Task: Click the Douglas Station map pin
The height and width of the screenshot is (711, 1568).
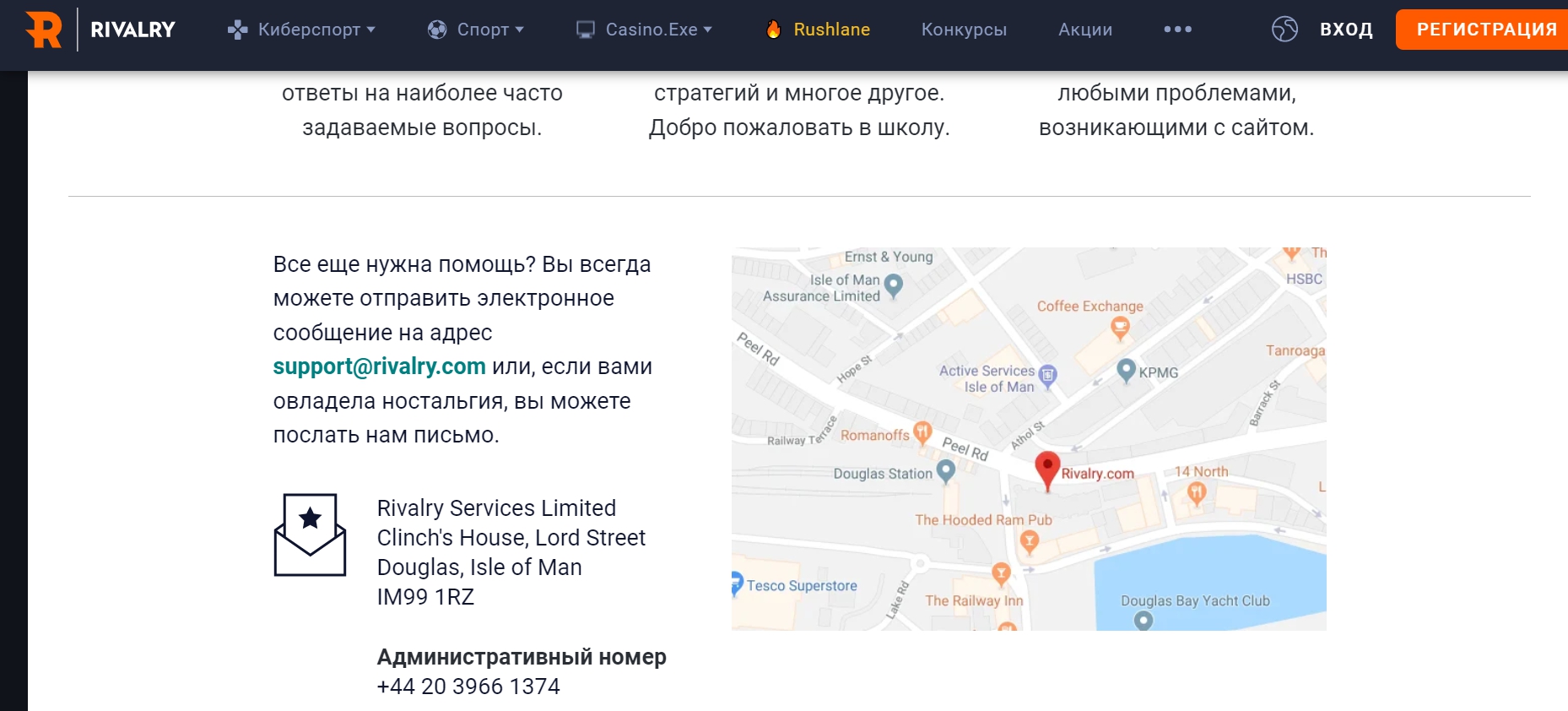Action: (946, 471)
